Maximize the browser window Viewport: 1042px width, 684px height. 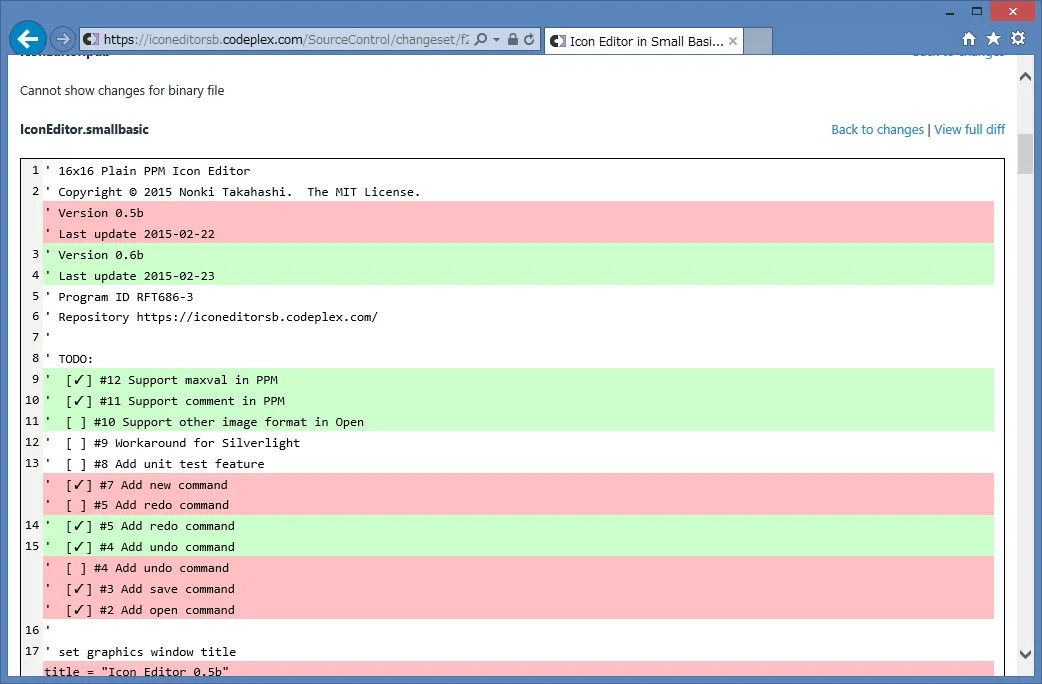pos(976,12)
